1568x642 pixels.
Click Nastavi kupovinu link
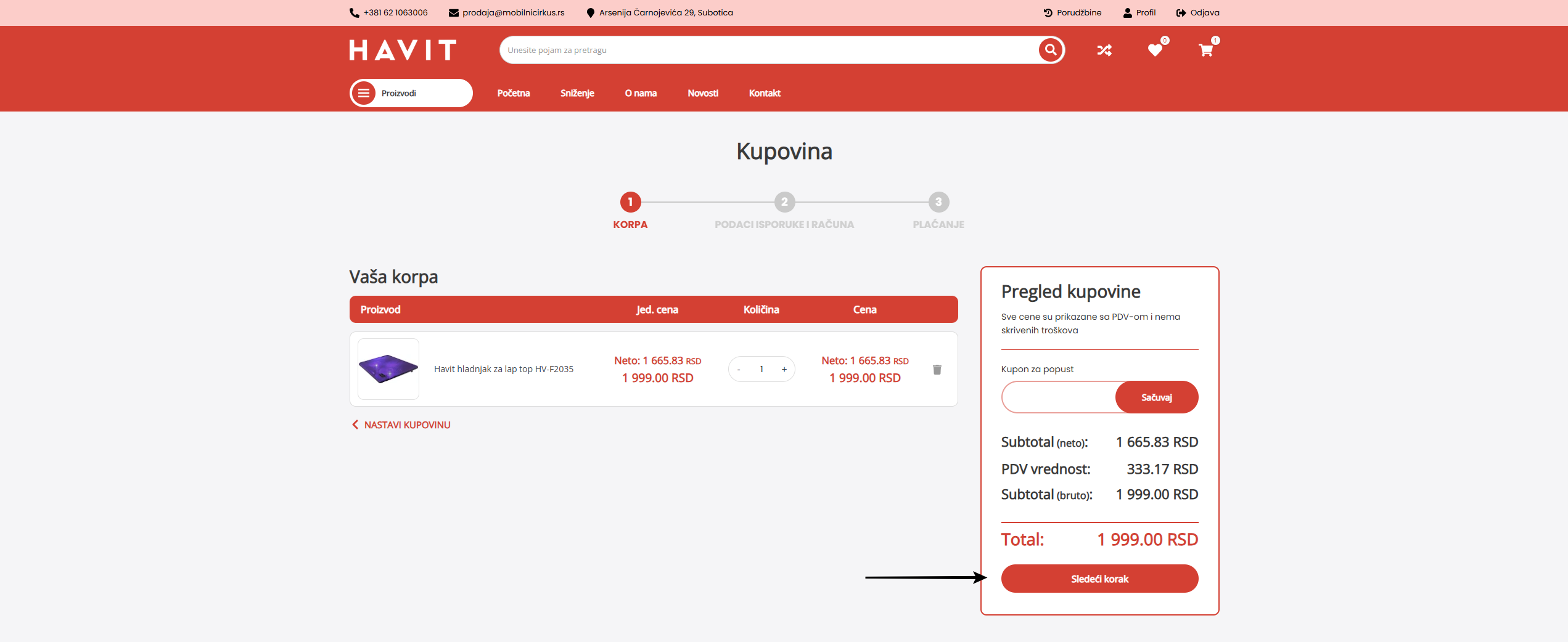coord(400,425)
